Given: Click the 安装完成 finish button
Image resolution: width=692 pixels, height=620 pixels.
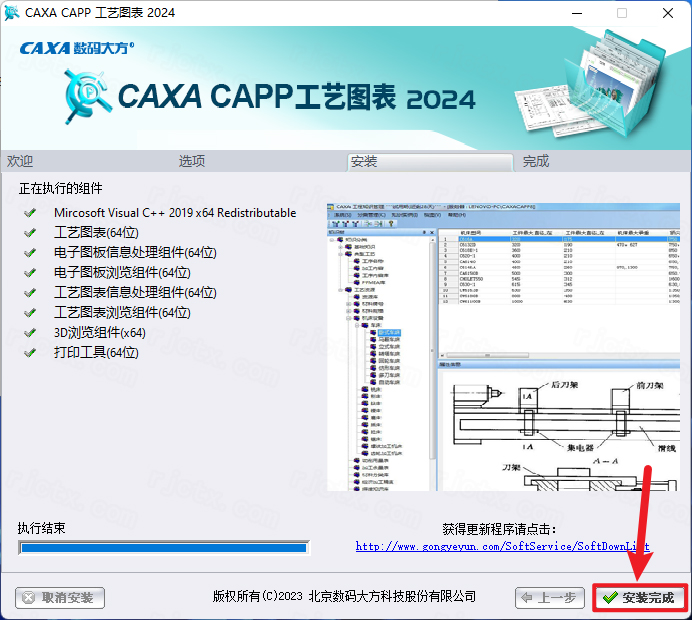Looking at the screenshot, I should click(x=640, y=598).
